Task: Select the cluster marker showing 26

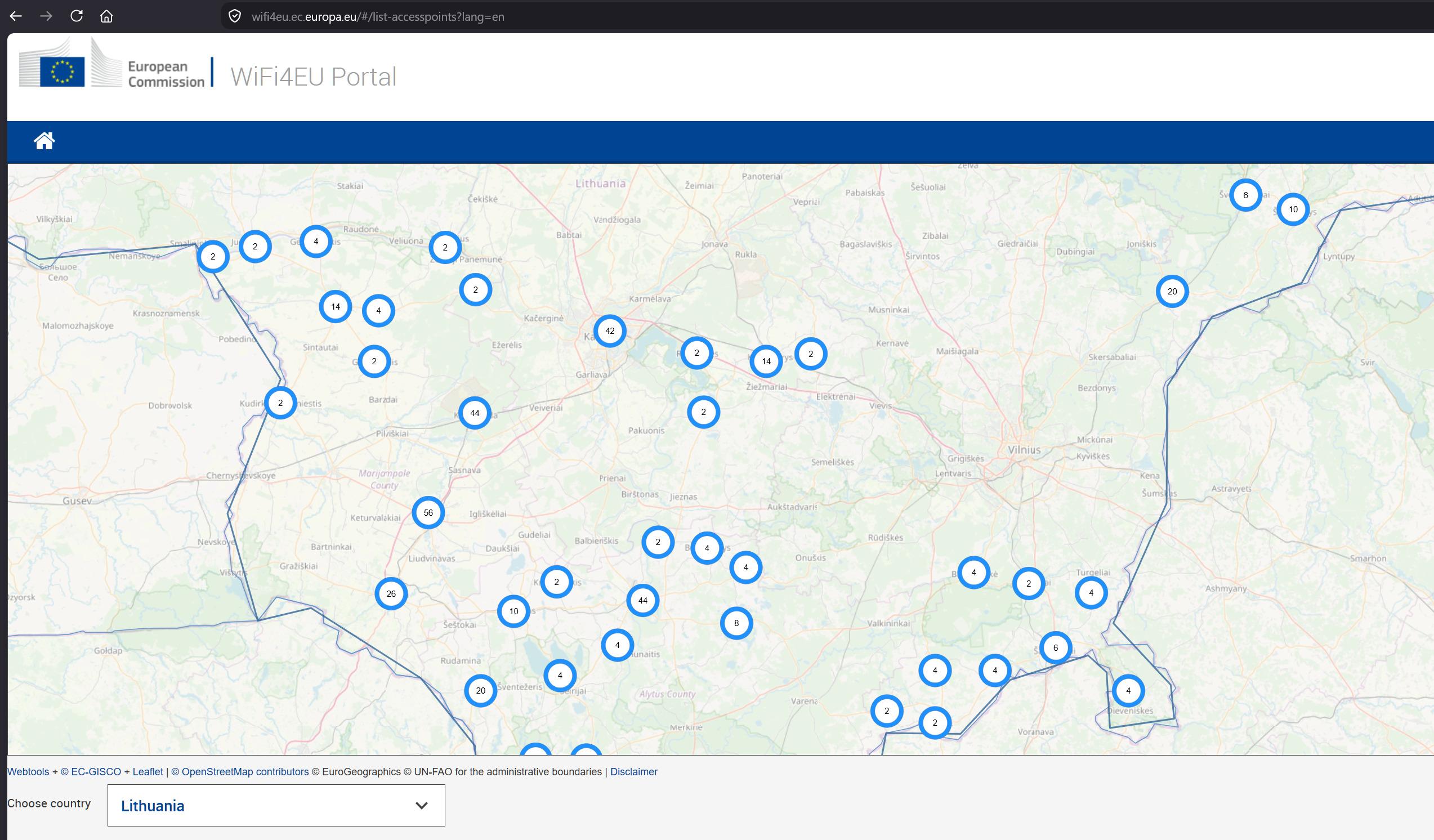Action: pos(391,593)
